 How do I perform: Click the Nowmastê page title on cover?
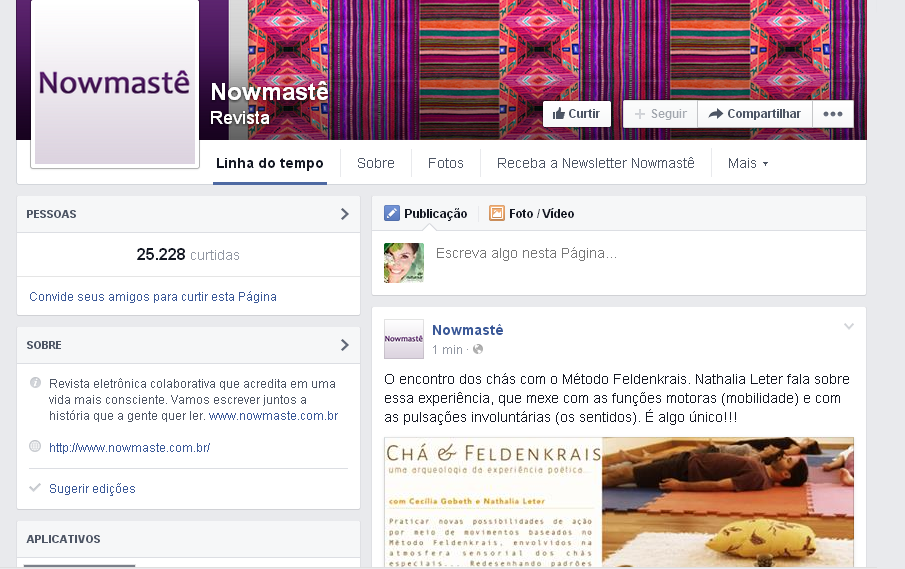(x=270, y=92)
